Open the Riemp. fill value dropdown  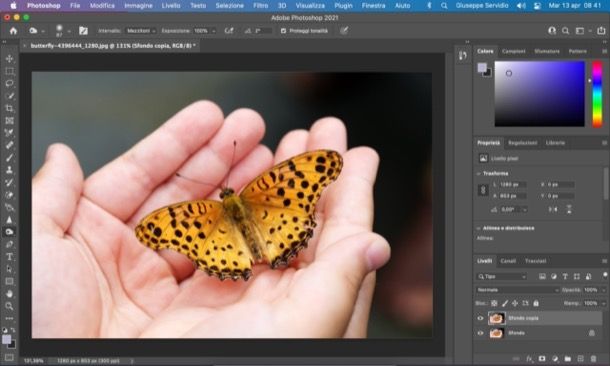604,303
